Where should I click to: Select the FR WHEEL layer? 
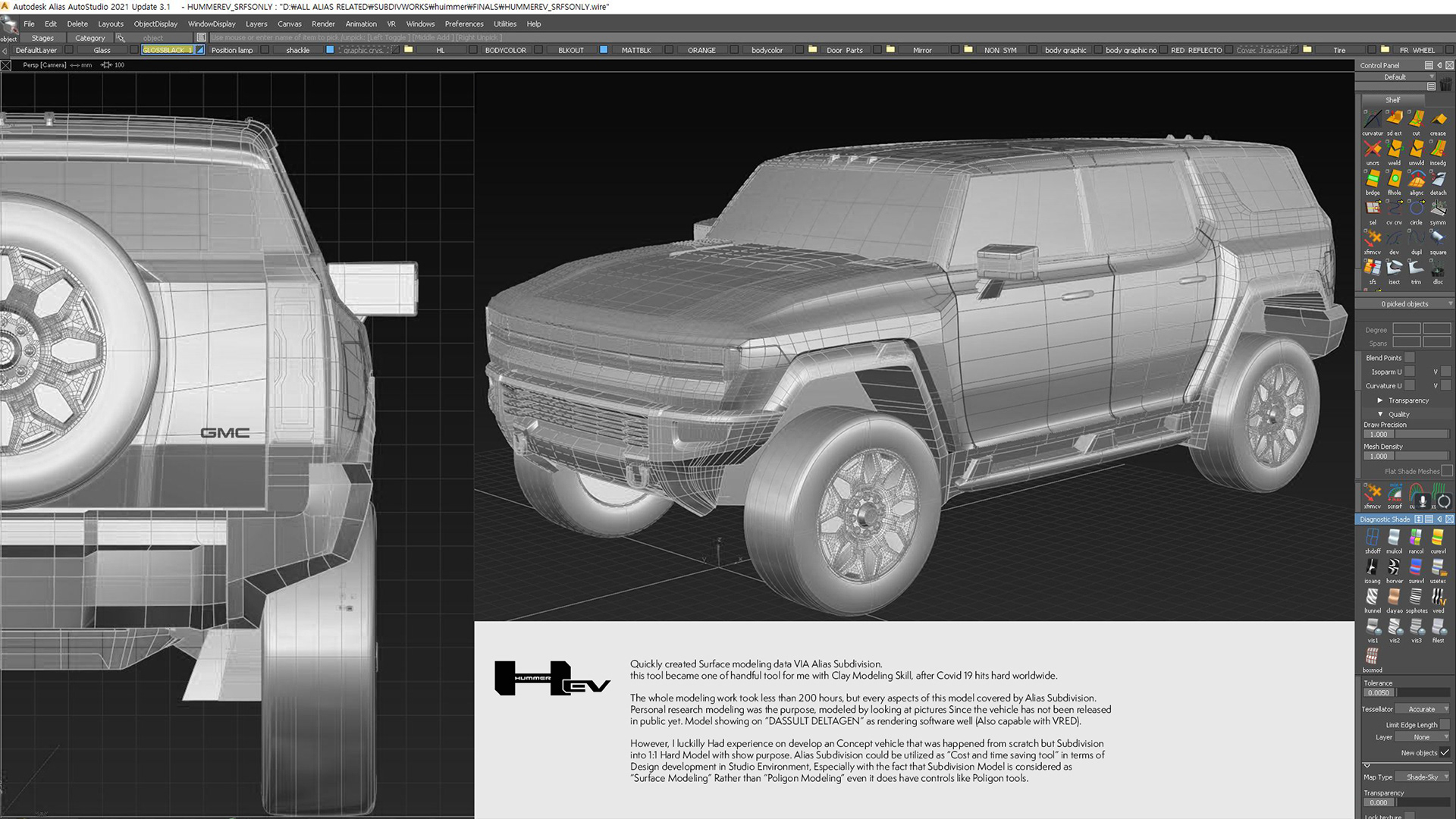(1417, 50)
